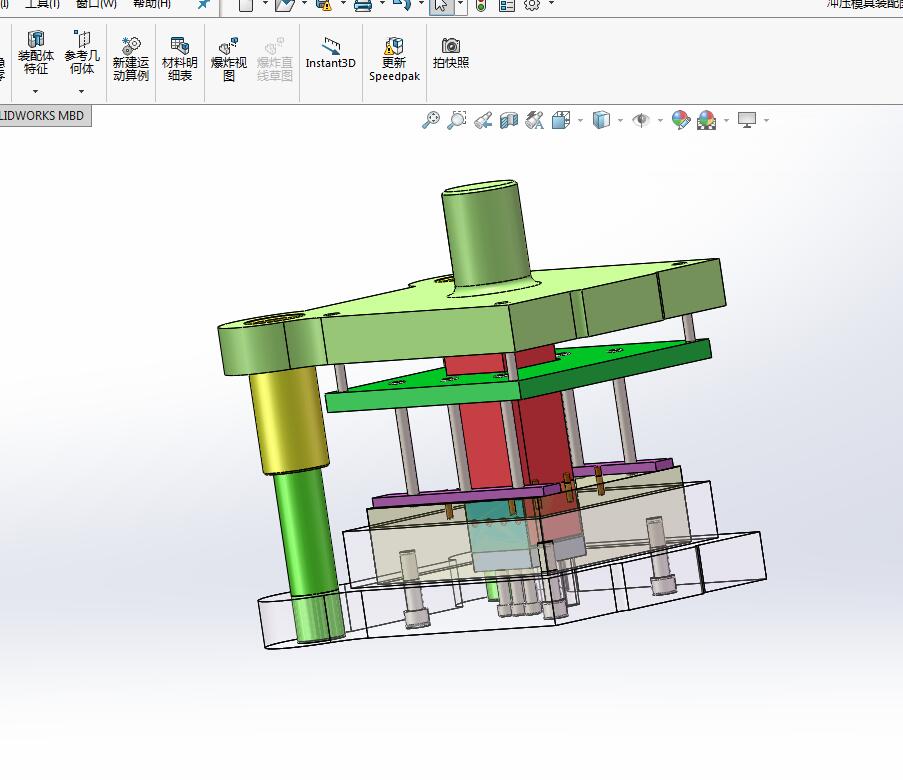
Task: Click 更新 Speedpak button
Action: [394, 59]
